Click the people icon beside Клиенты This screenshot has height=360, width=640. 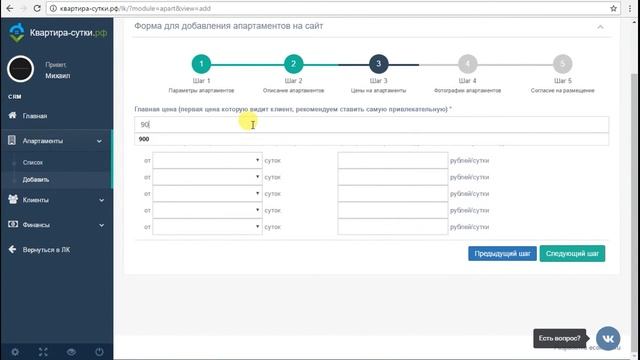13,199
